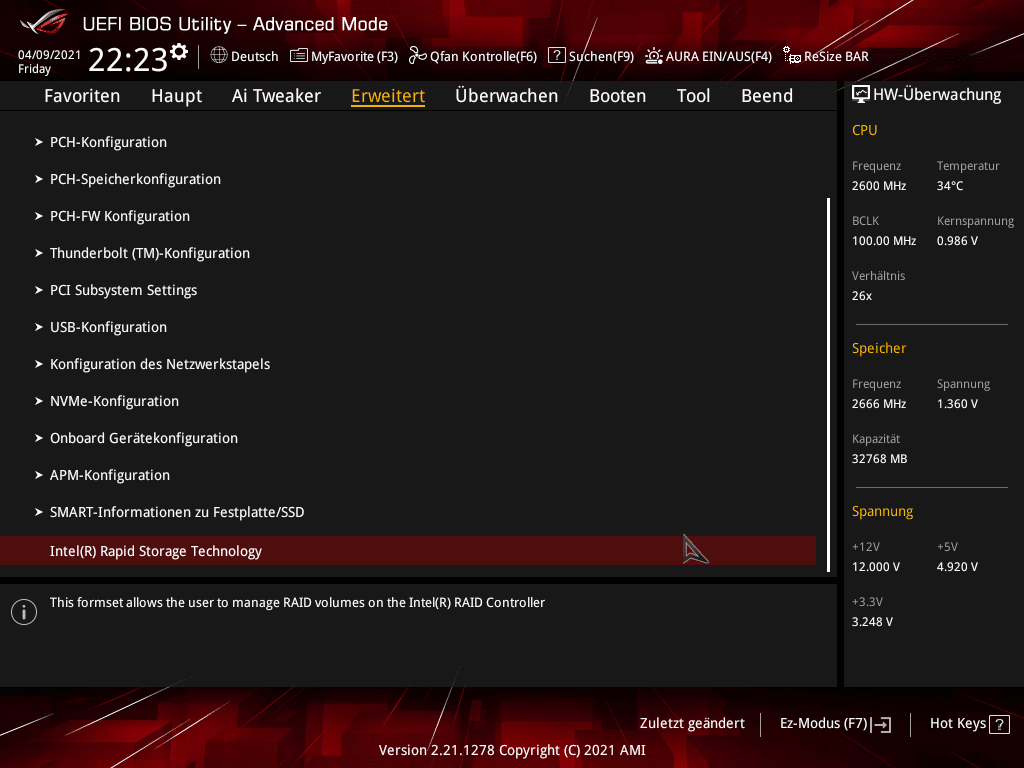This screenshot has width=1024, height=768.
Task: Click the info icon in help area
Action: [24, 612]
